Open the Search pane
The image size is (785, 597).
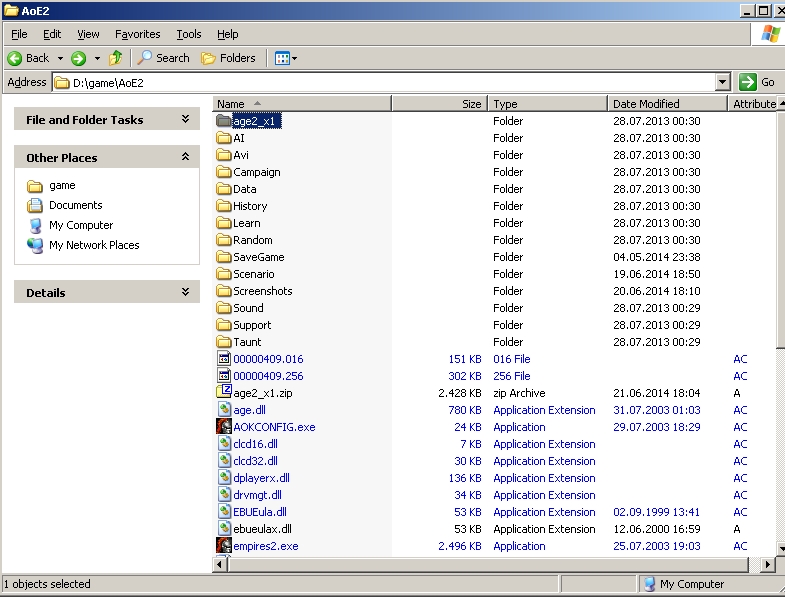tap(163, 58)
